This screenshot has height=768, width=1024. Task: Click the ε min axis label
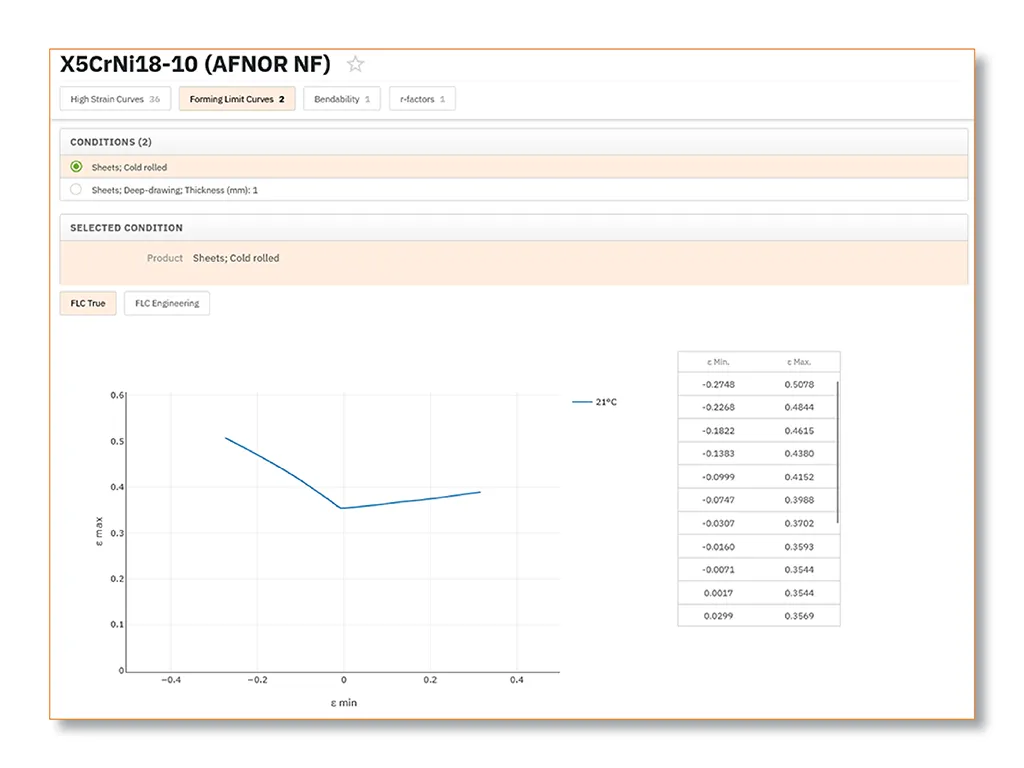click(x=343, y=702)
